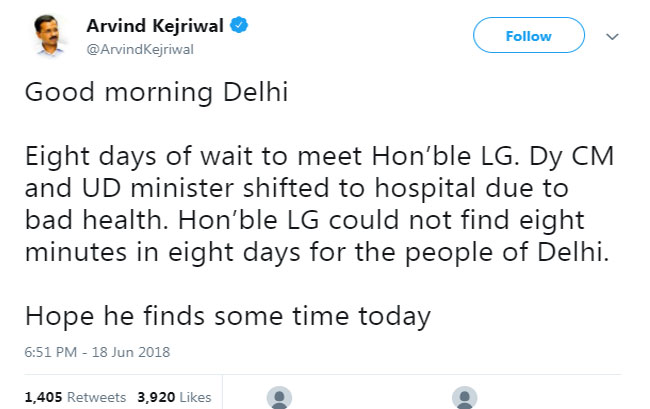This screenshot has width=650, height=409.
Task: Click the word Retweets below the tweet
Action: pyautogui.click(x=96, y=397)
